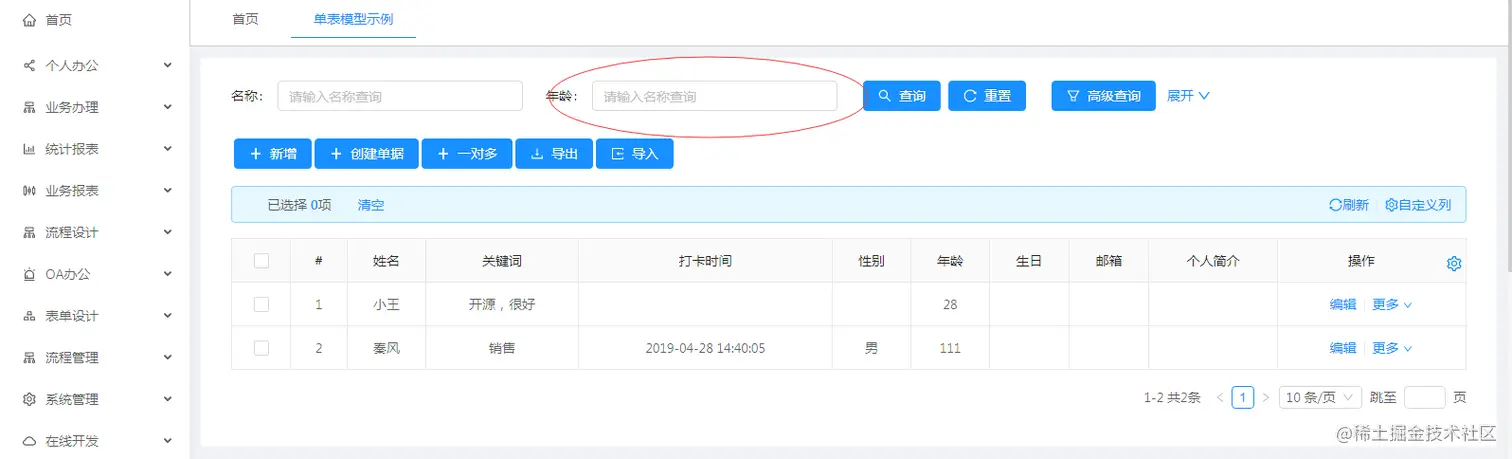The image size is (1512, 459).
Task: Expand the 业务办理 sidebar menu chevron
Action: point(168,108)
